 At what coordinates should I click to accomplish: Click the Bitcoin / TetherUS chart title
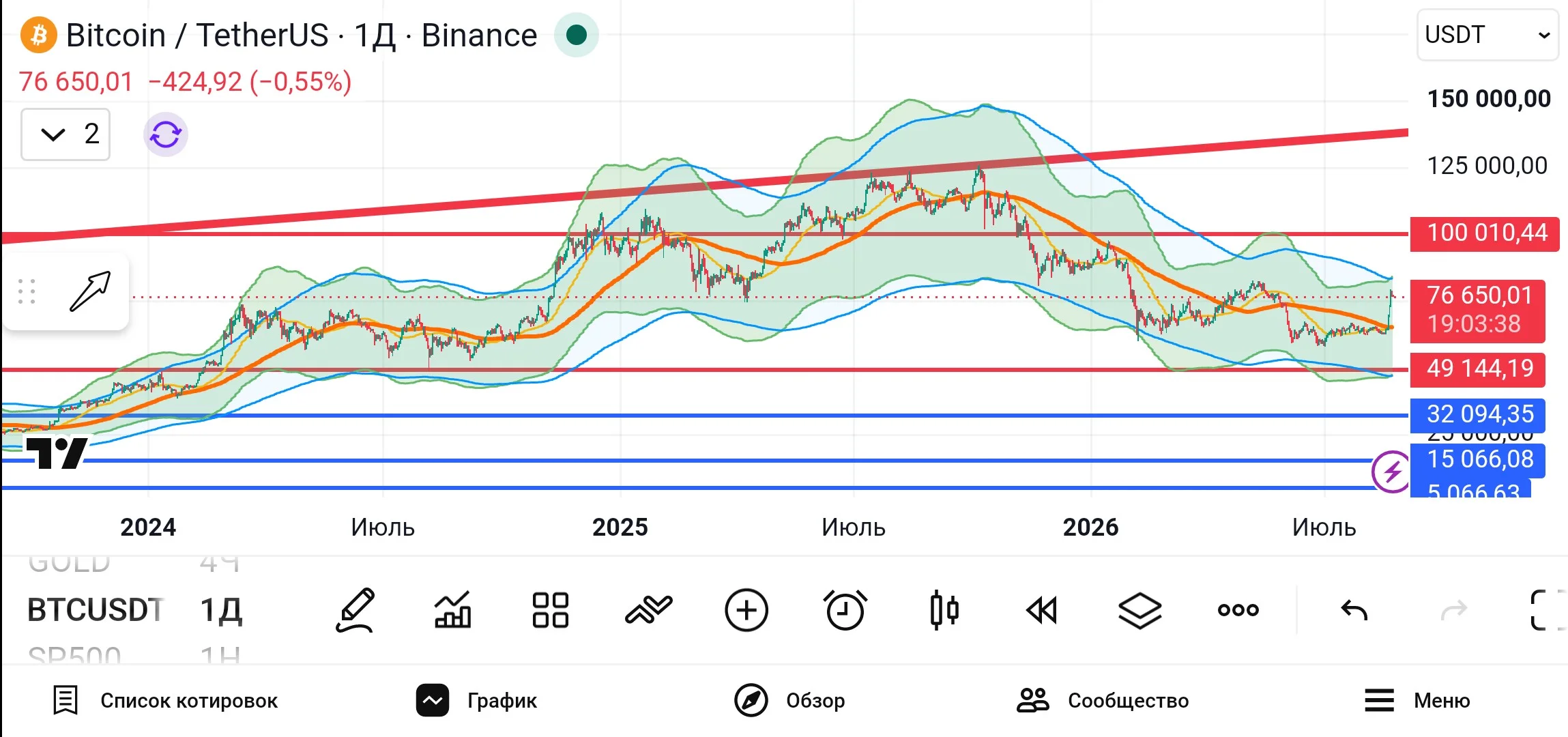[302, 35]
